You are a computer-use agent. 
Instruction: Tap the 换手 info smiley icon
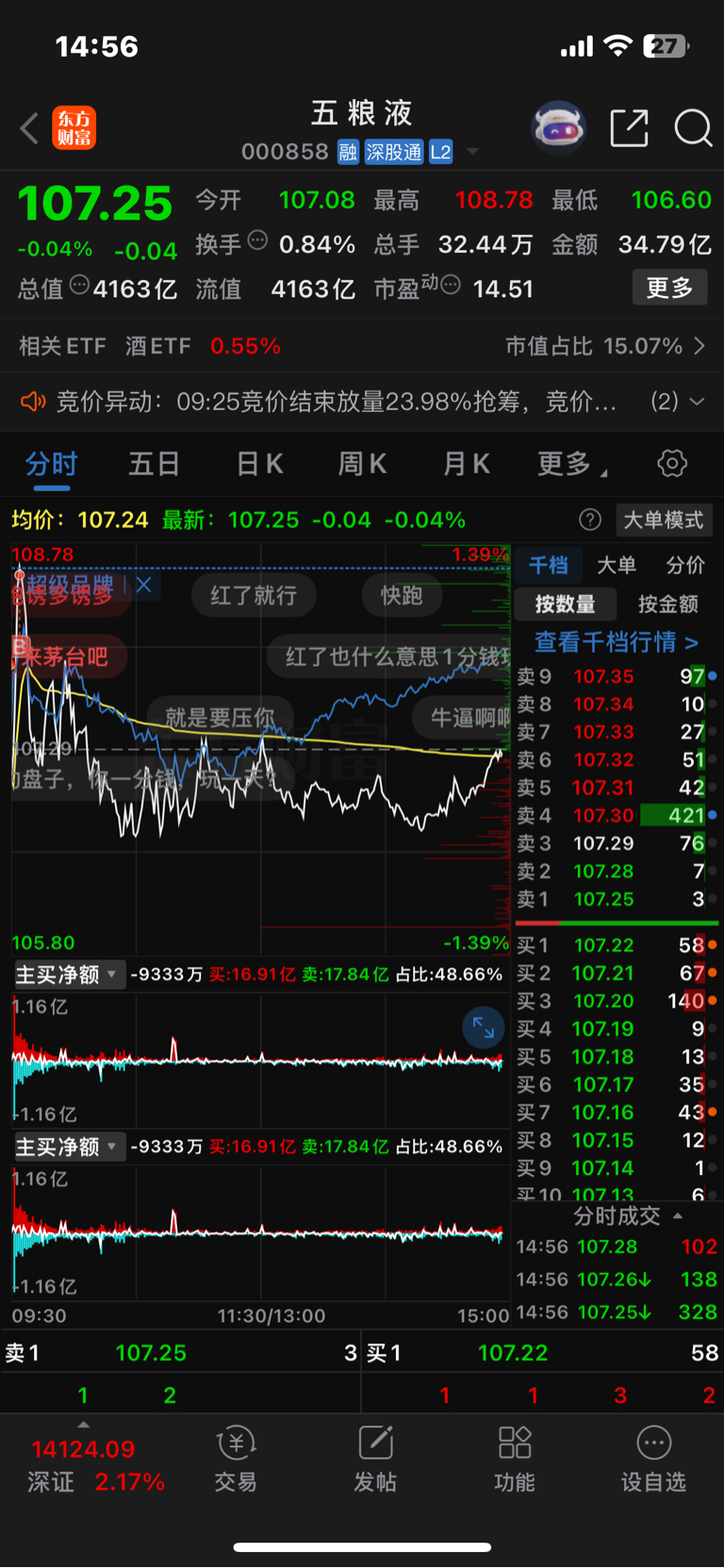click(257, 240)
